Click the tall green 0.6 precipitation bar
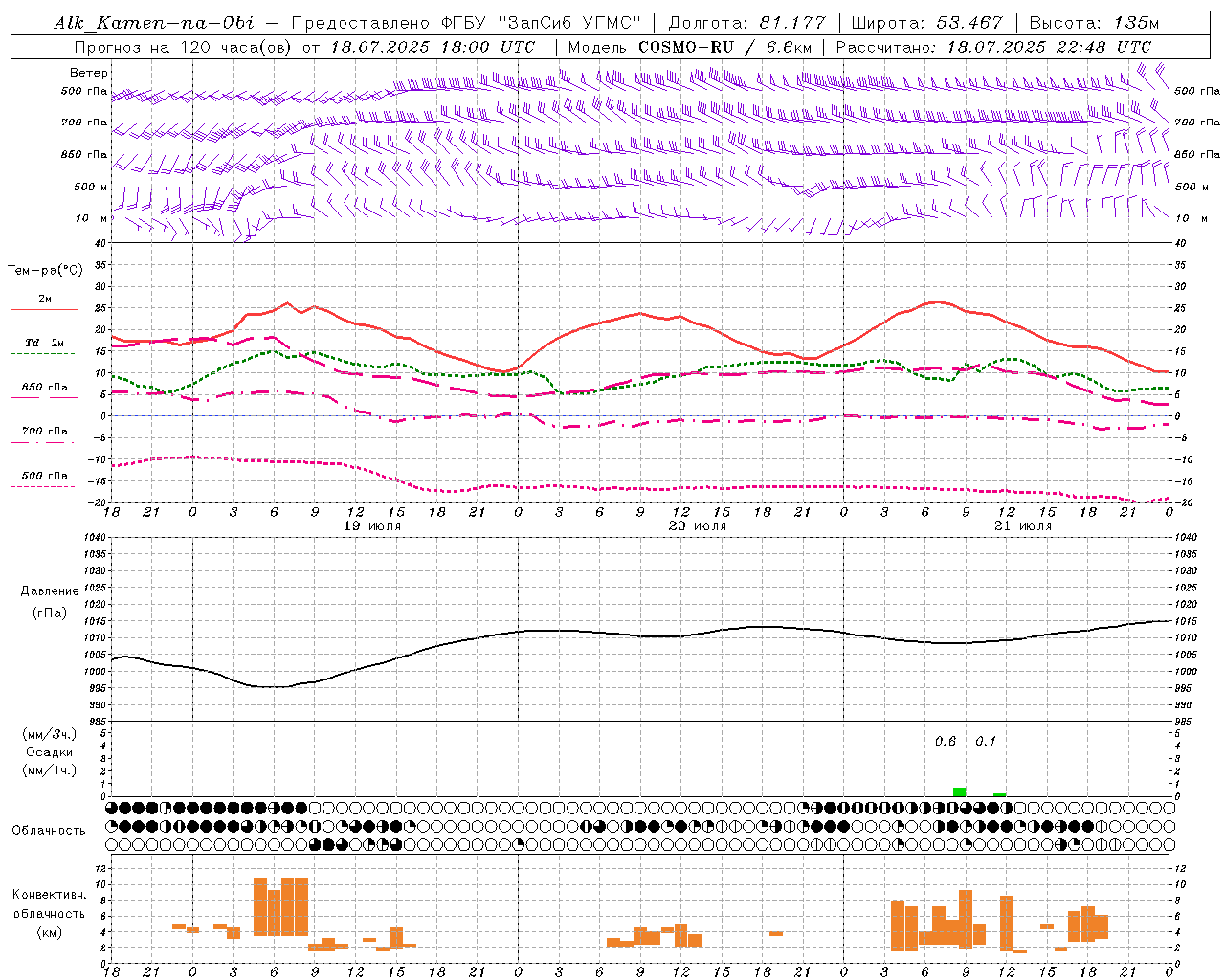This screenshot has width=1225, height=980. point(960,791)
